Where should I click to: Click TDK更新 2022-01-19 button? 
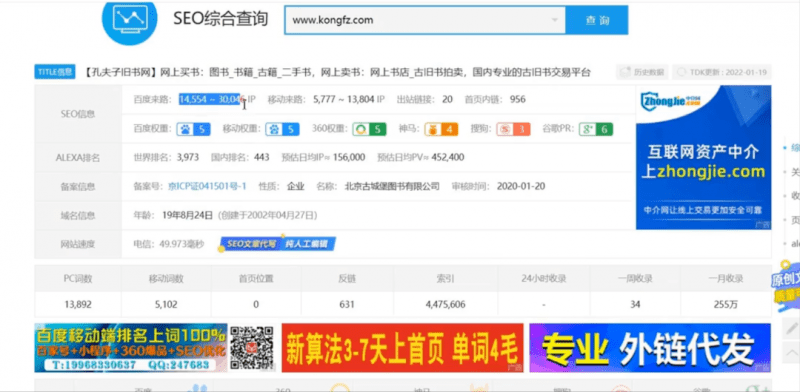[x=722, y=72]
